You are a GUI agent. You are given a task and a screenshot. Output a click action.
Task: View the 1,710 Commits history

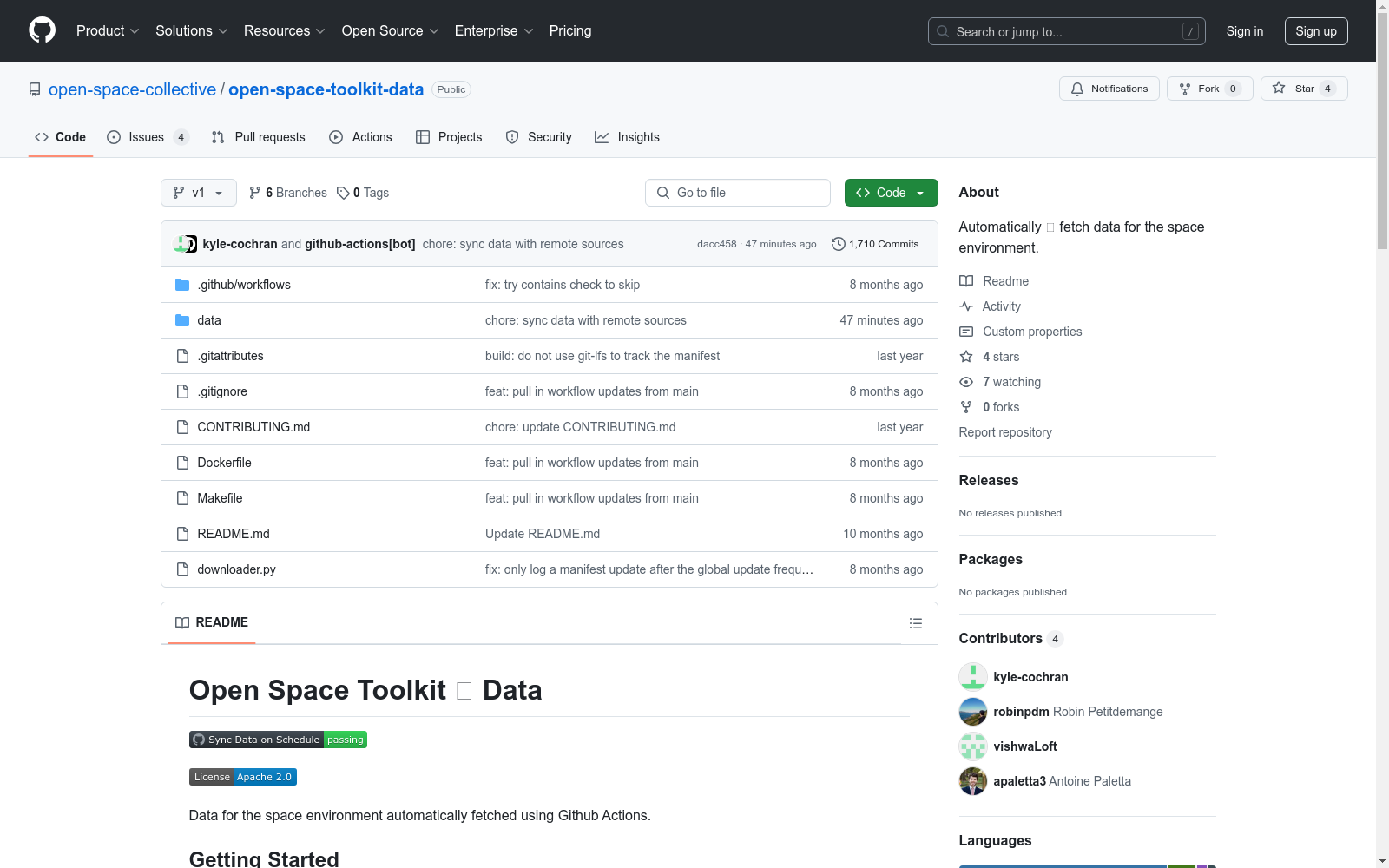[875, 244]
